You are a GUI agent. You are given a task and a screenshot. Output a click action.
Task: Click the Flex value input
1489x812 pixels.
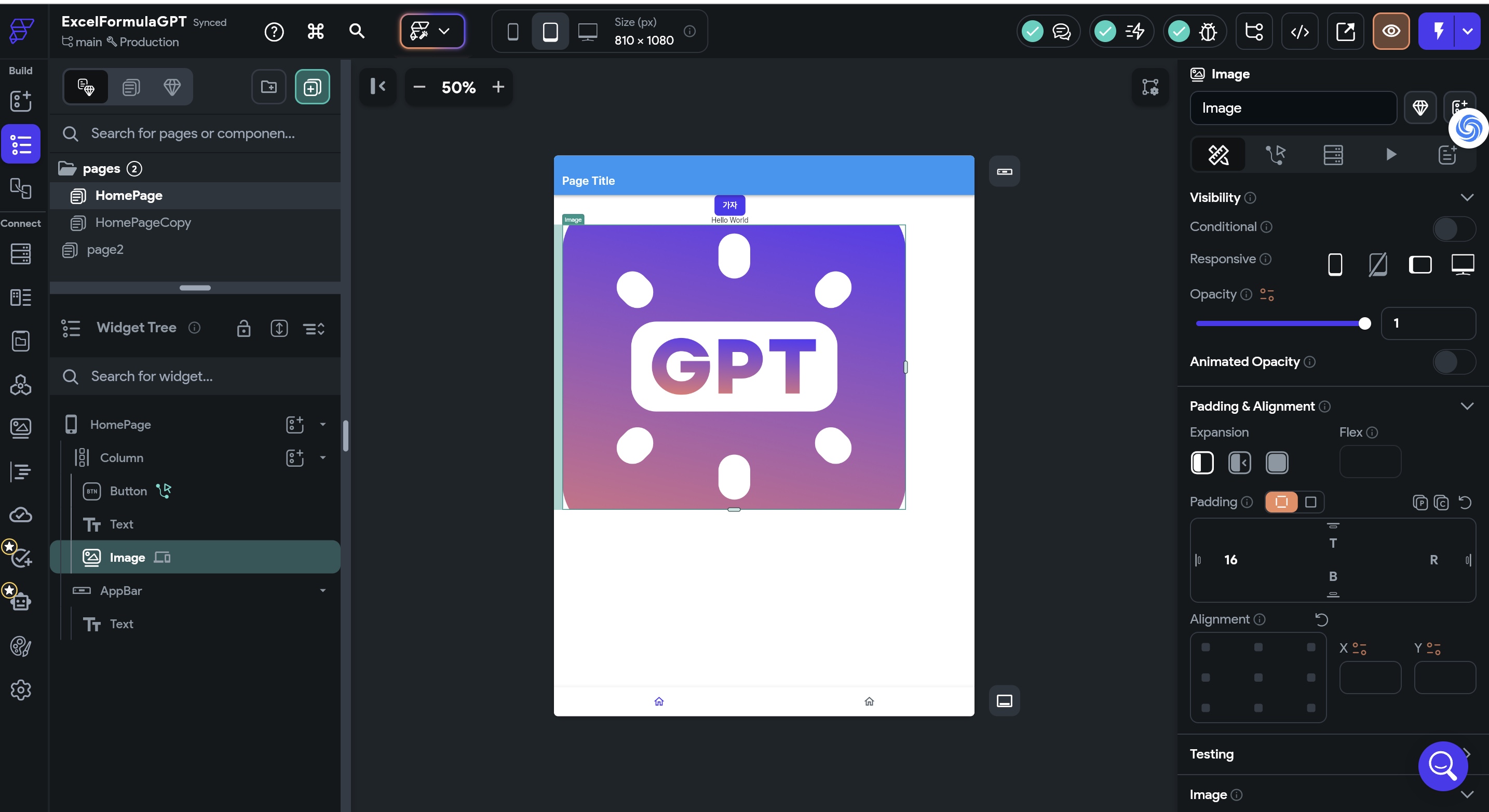pyautogui.click(x=1370, y=461)
